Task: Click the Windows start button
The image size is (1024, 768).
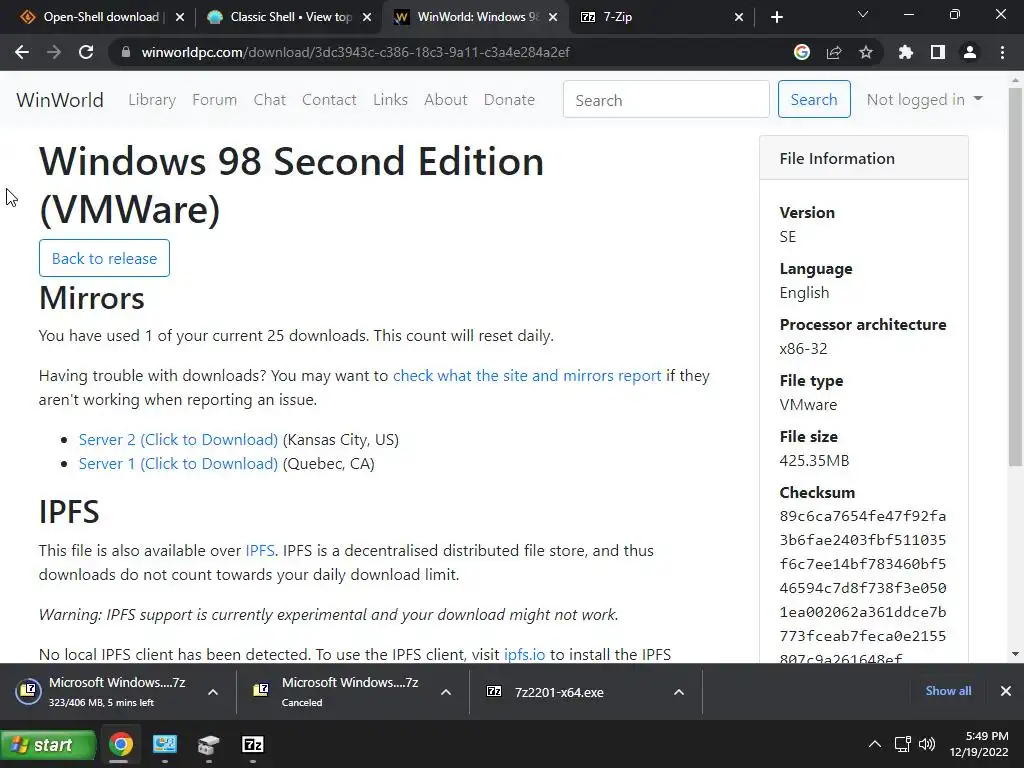Action: pyautogui.click(x=48, y=744)
